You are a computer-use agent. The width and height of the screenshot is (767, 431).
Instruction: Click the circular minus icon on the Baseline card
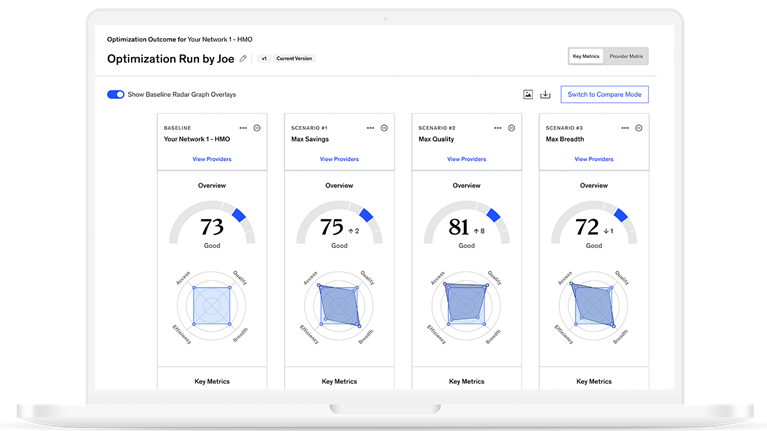257,128
